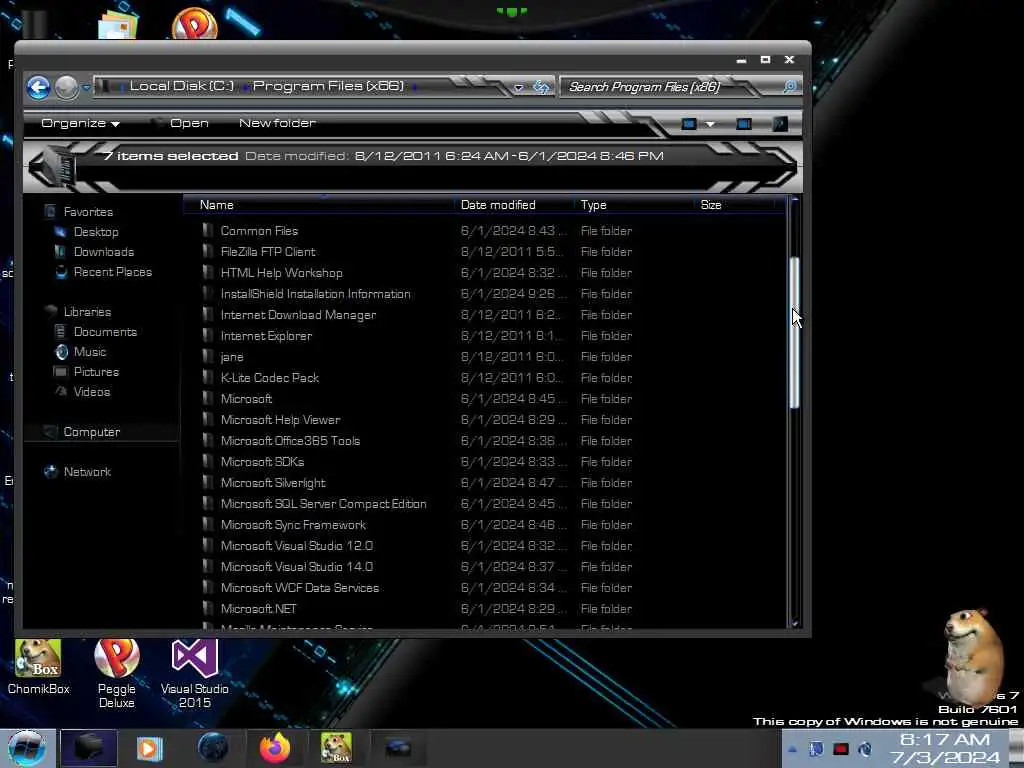Select Documents library
The height and width of the screenshot is (768, 1024).
tap(104, 332)
